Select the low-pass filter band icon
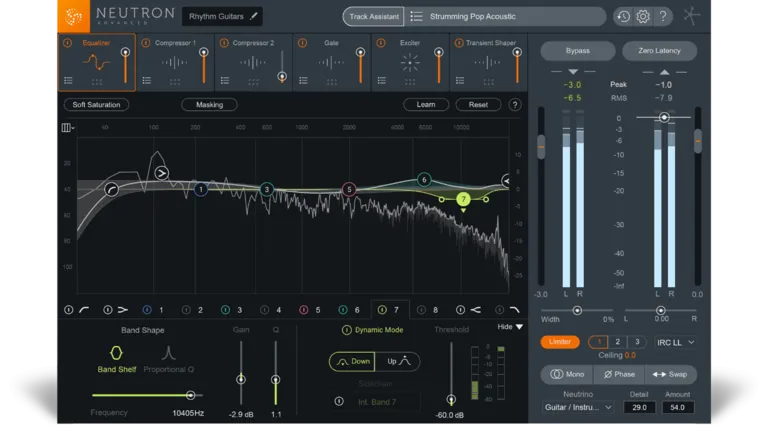 tap(514, 310)
